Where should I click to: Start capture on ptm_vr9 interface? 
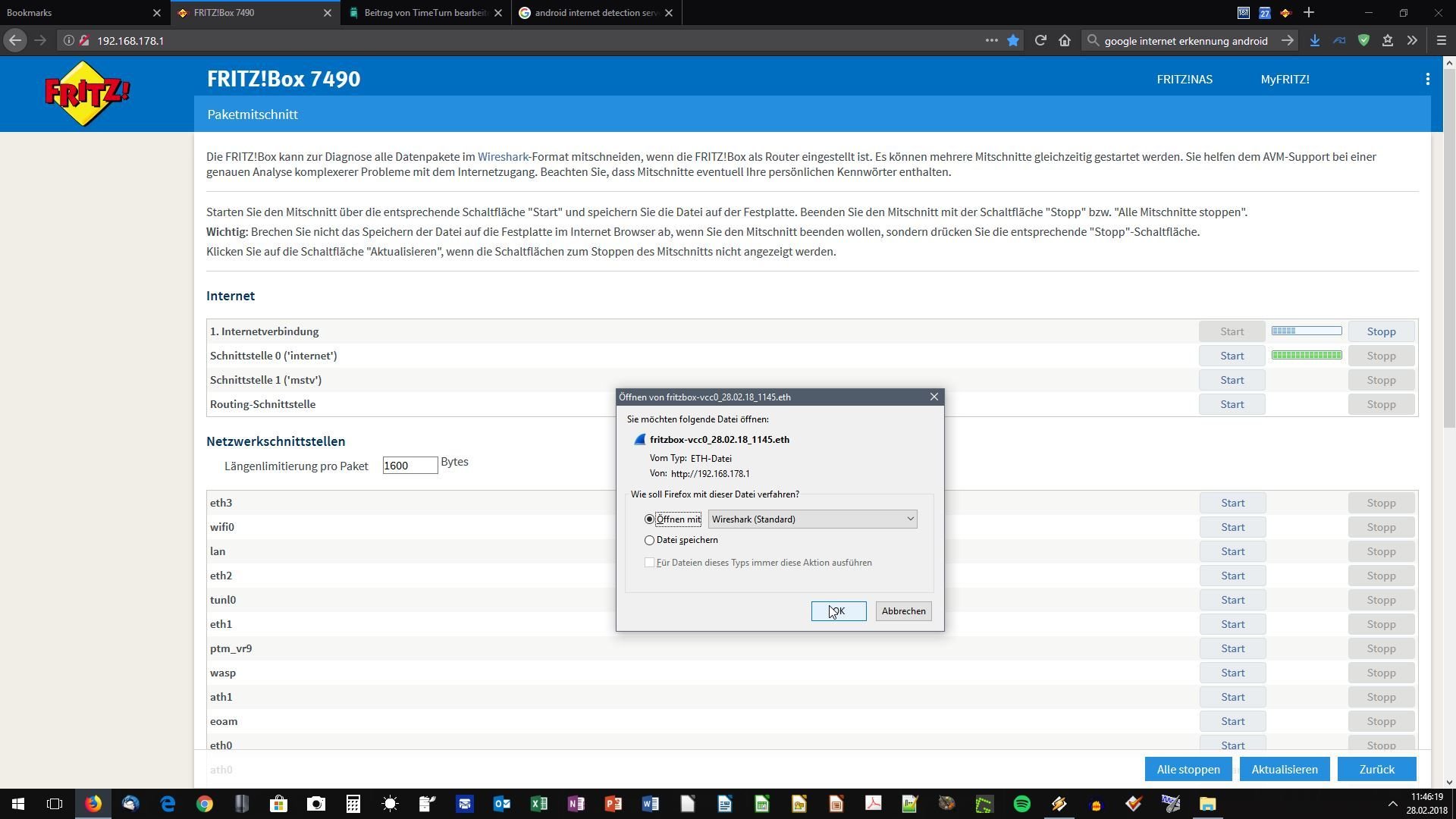pos(1232,648)
